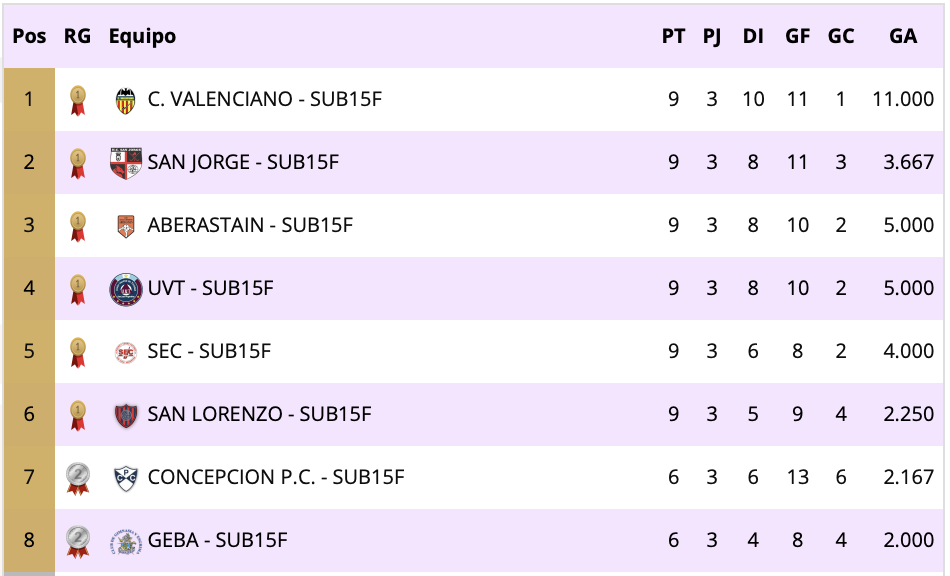Click position 4 cell for UVT
950x576 pixels.
click(29, 289)
